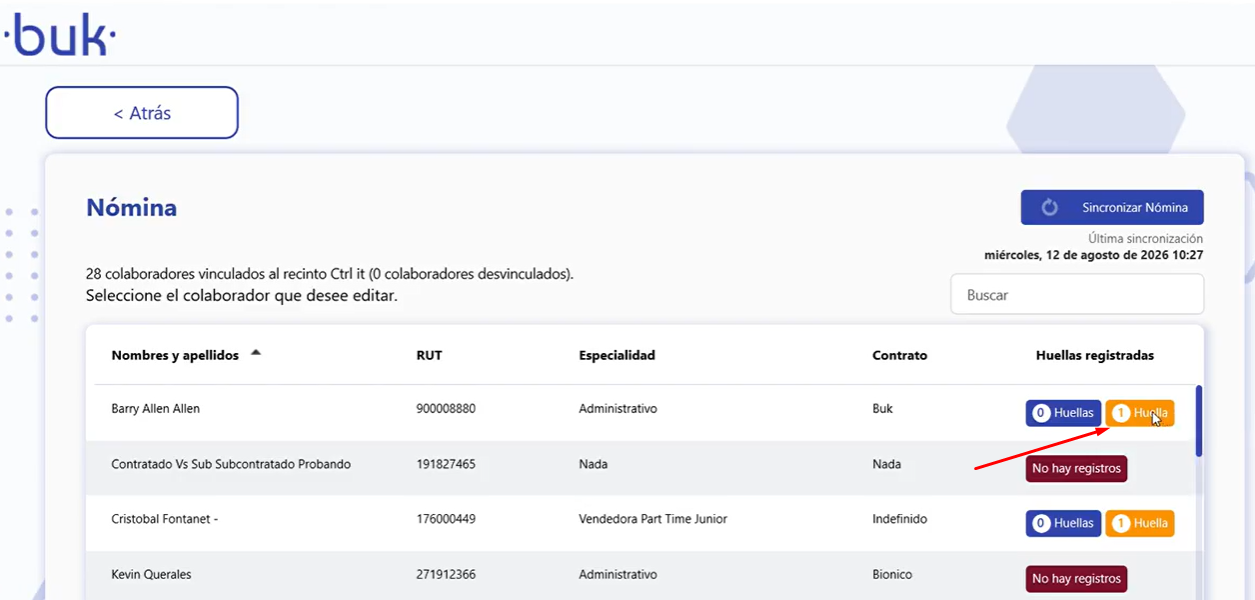This screenshot has width=1255, height=600.
Task: Select collaborator Cristobal Fontanet
Action: 164,519
